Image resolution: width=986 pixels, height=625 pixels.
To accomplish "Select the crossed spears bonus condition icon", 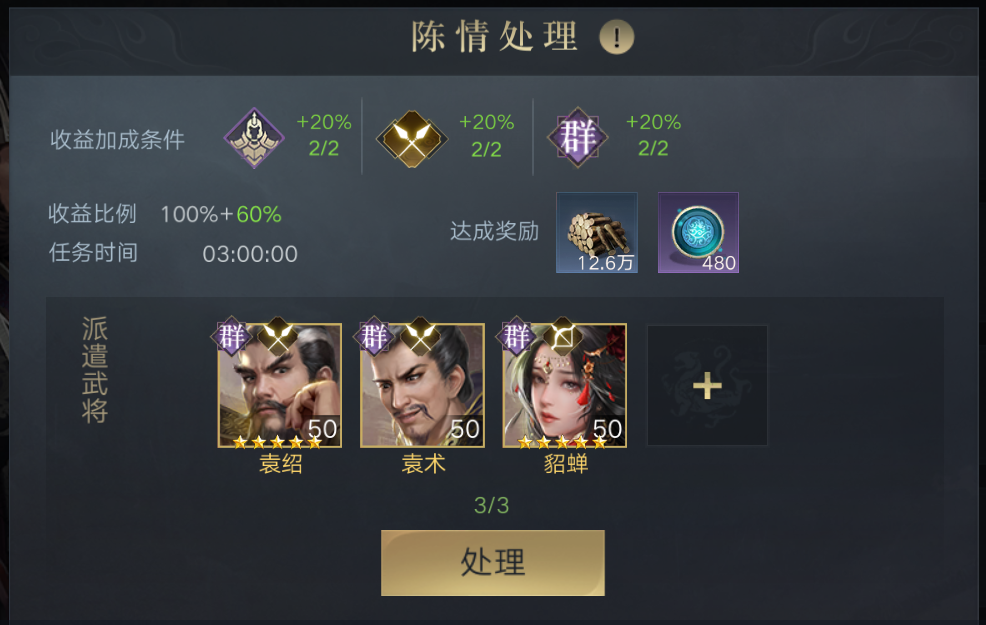I will [x=412, y=138].
